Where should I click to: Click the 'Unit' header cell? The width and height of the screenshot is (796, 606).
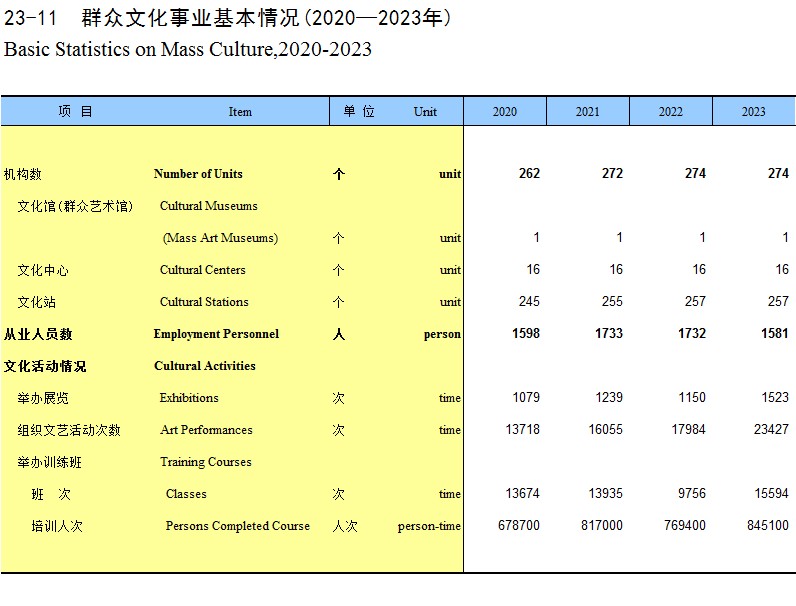[x=425, y=112]
